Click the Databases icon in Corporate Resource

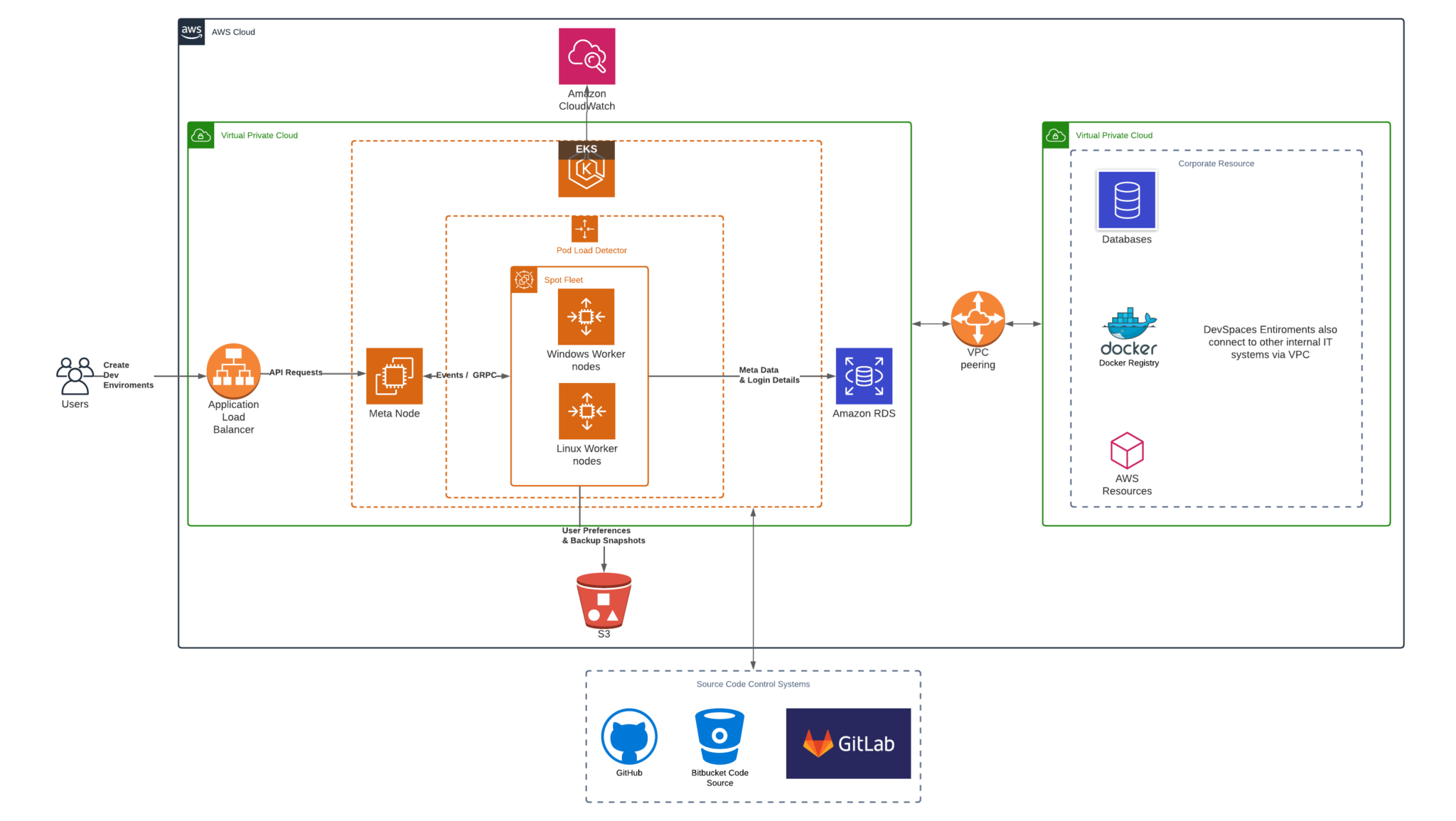pyautogui.click(x=1126, y=200)
